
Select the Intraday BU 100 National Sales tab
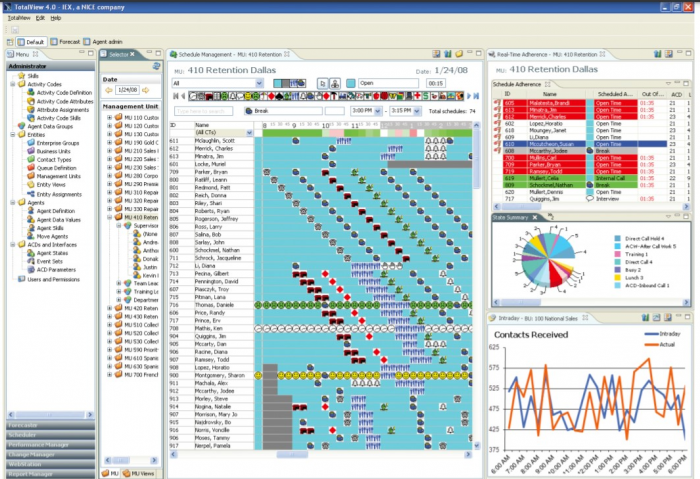(x=538, y=318)
